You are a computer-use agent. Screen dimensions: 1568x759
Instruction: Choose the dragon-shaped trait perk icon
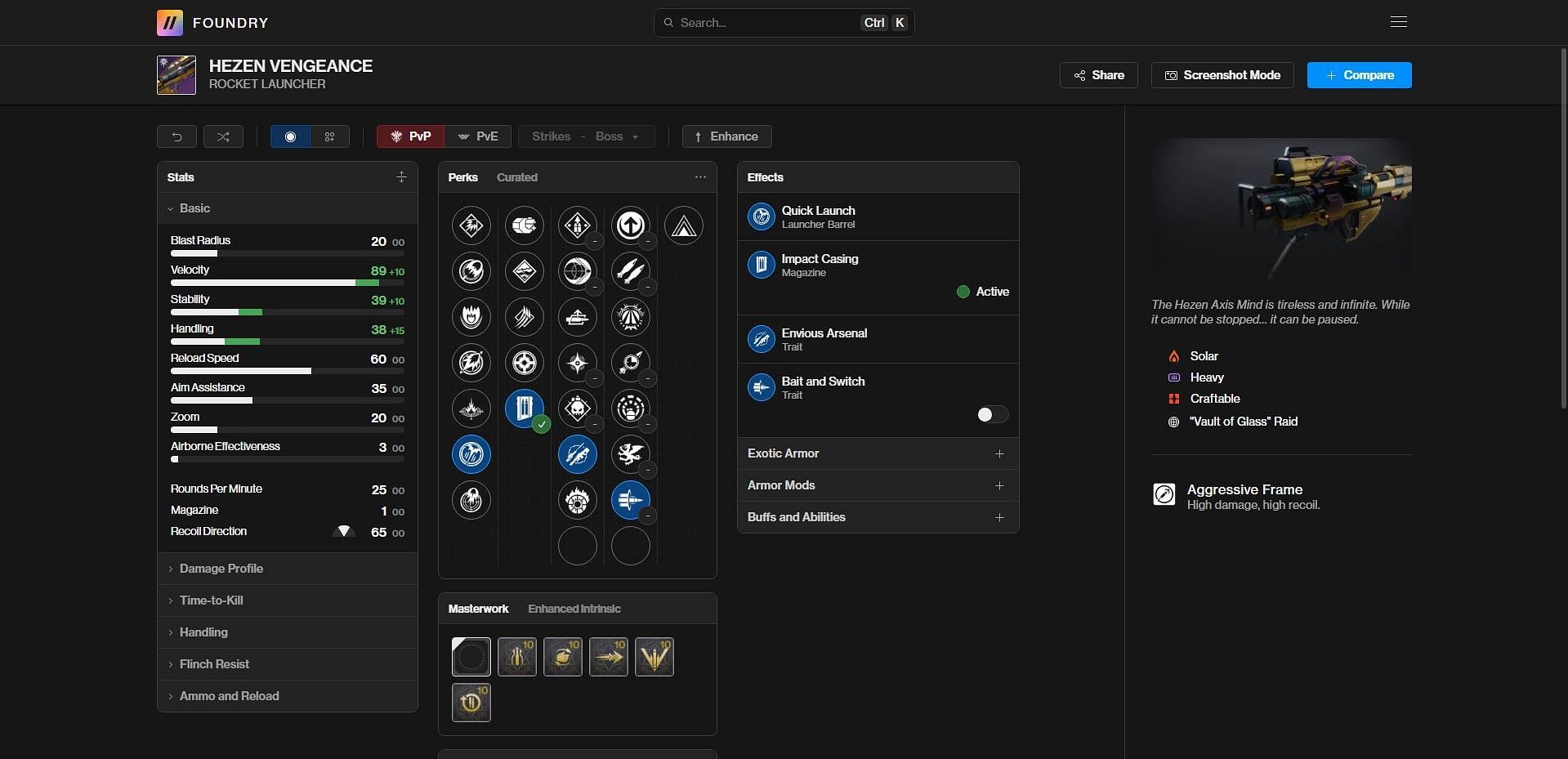coord(631,455)
